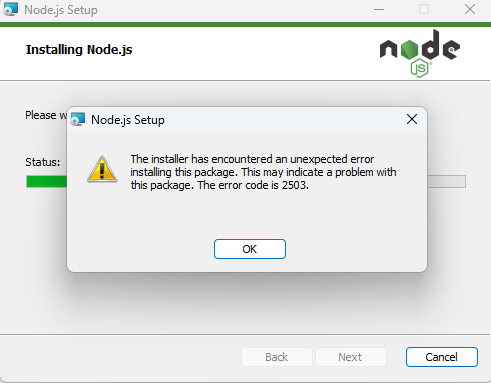Click OK in the error dialog

(x=250, y=249)
